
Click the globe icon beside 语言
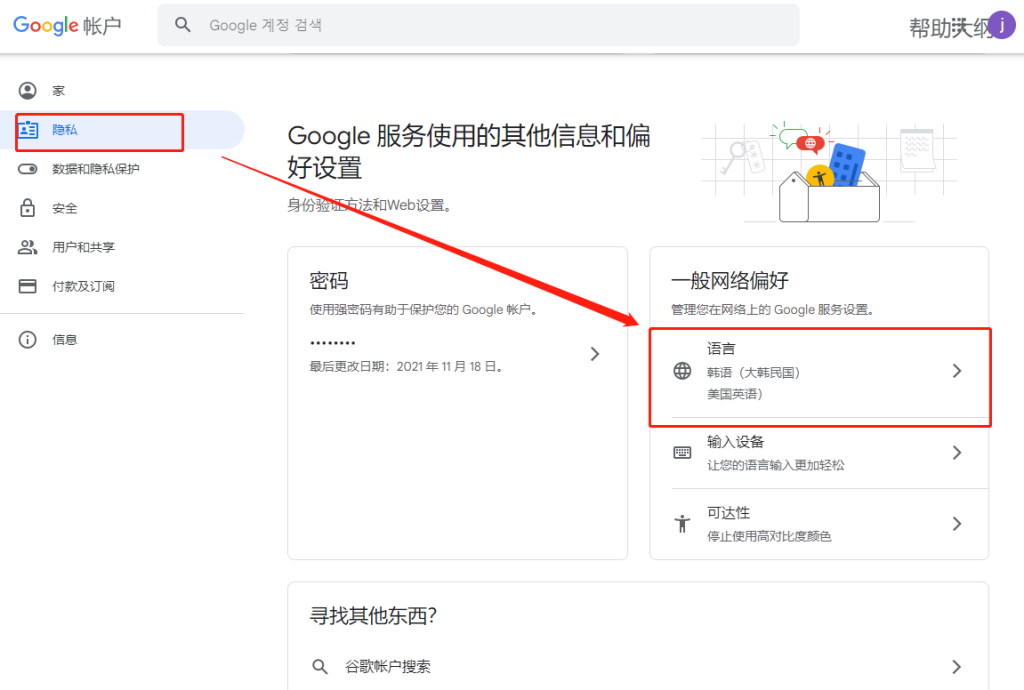[682, 371]
